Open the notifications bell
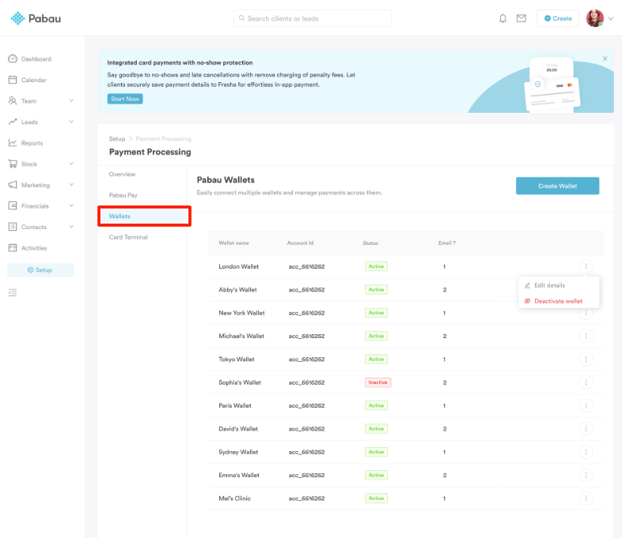Viewport: 622px width, 538px height. 503,18
